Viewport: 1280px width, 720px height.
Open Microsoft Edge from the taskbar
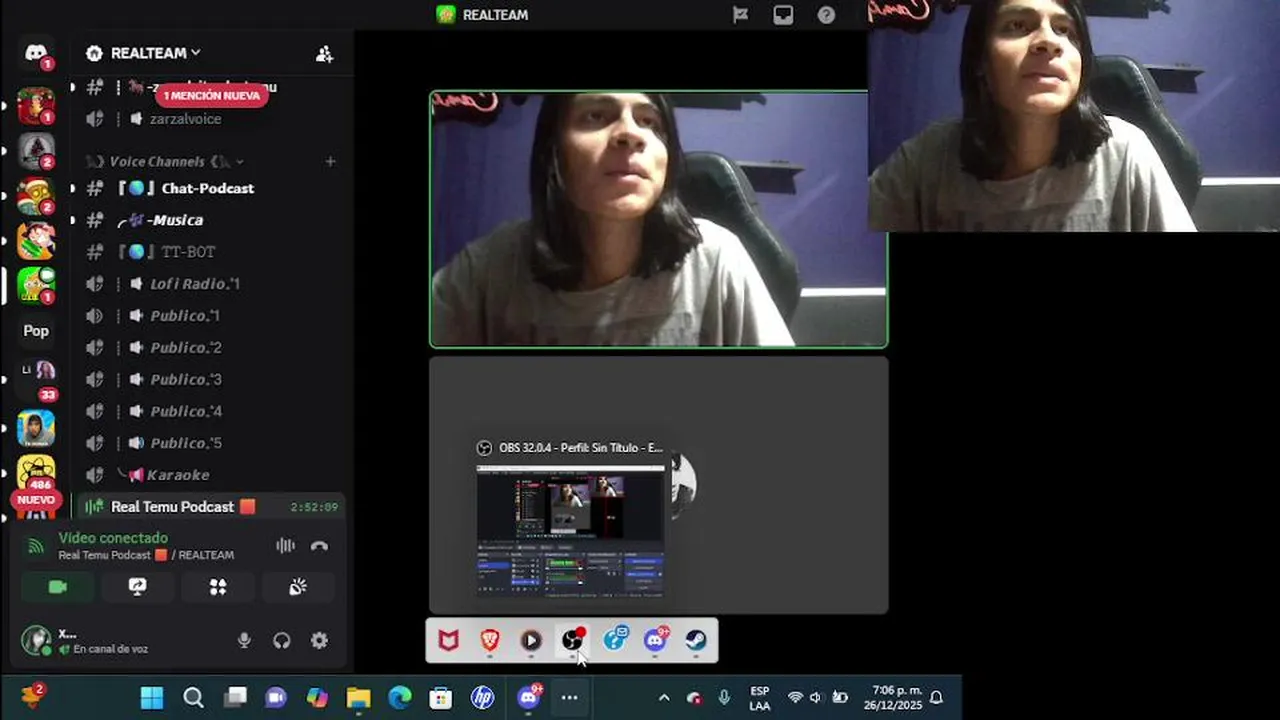(400, 698)
